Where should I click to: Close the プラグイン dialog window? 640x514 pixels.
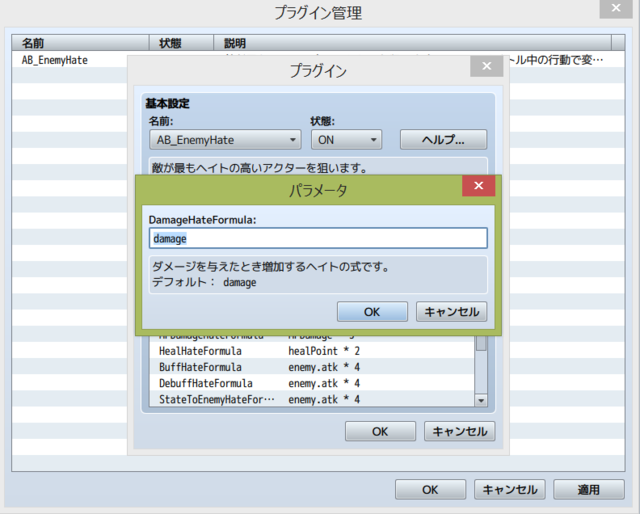(487, 66)
